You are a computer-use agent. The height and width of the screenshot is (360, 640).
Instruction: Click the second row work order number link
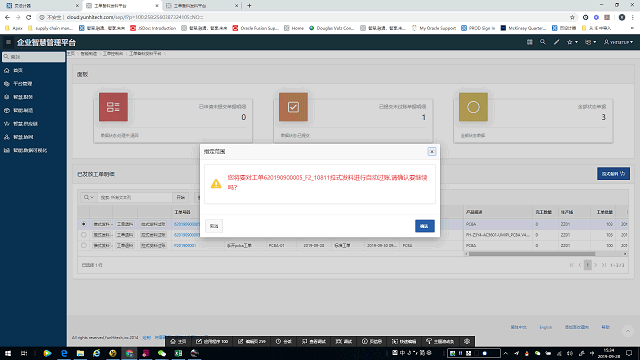[187, 235]
